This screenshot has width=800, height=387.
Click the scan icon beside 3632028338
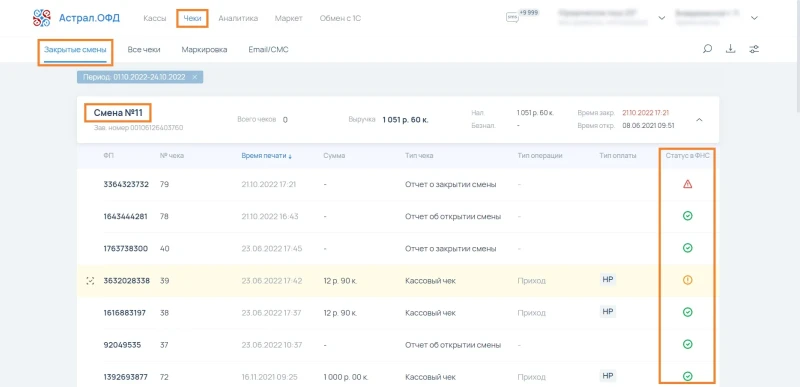click(x=90, y=280)
